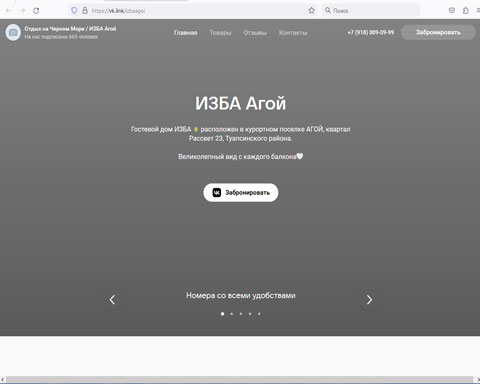480x384 pixels.
Task: Click the white center Забронировать button
Action: (x=241, y=192)
